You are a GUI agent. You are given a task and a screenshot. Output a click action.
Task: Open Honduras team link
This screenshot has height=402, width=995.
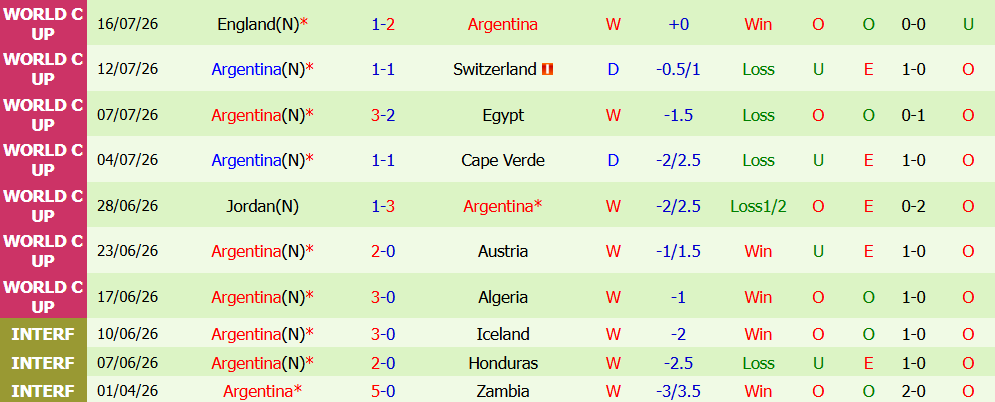pyautogui.click(x=503, y=363)
